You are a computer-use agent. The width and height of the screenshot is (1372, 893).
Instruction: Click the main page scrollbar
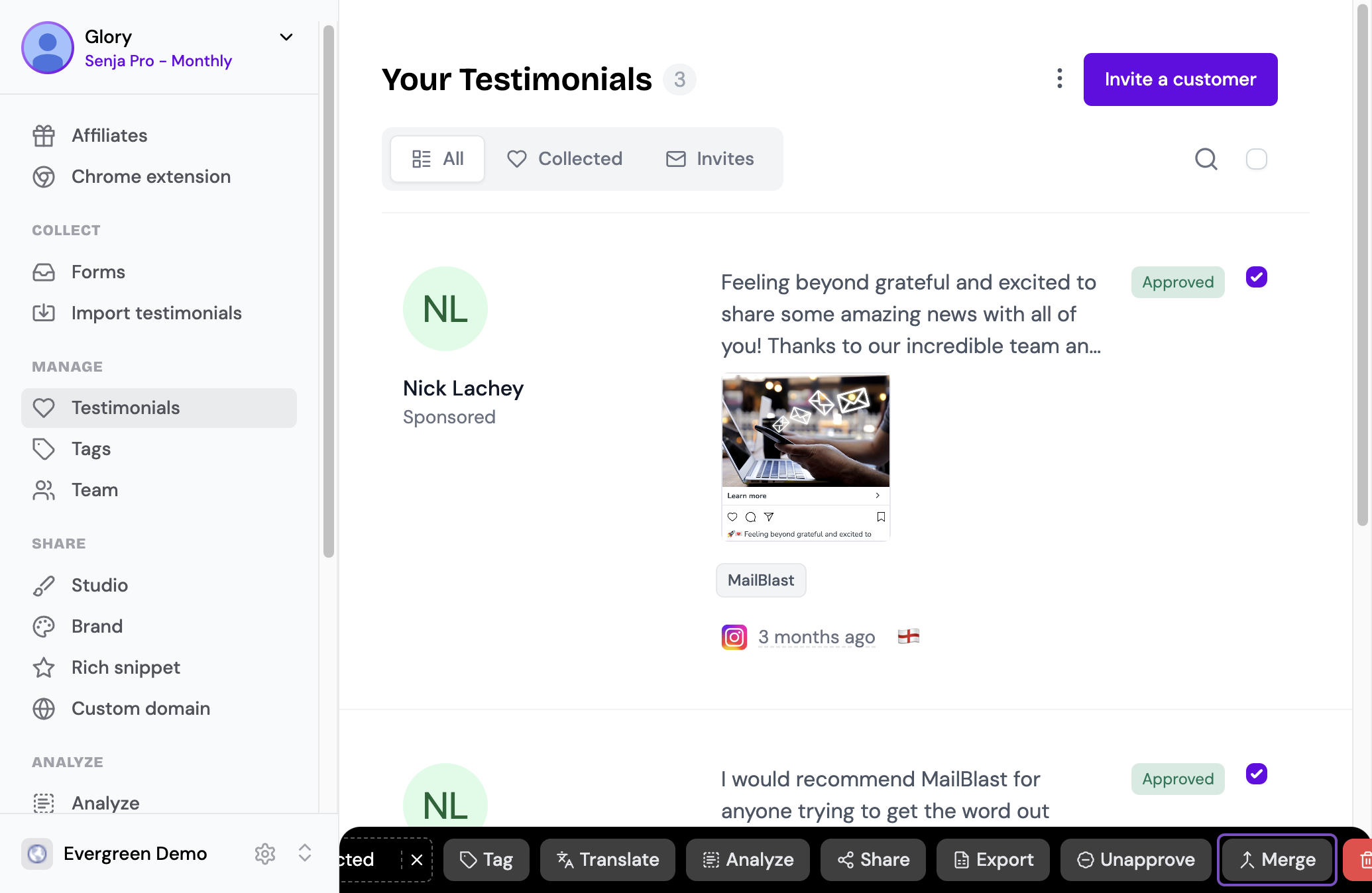point(1363,265)
